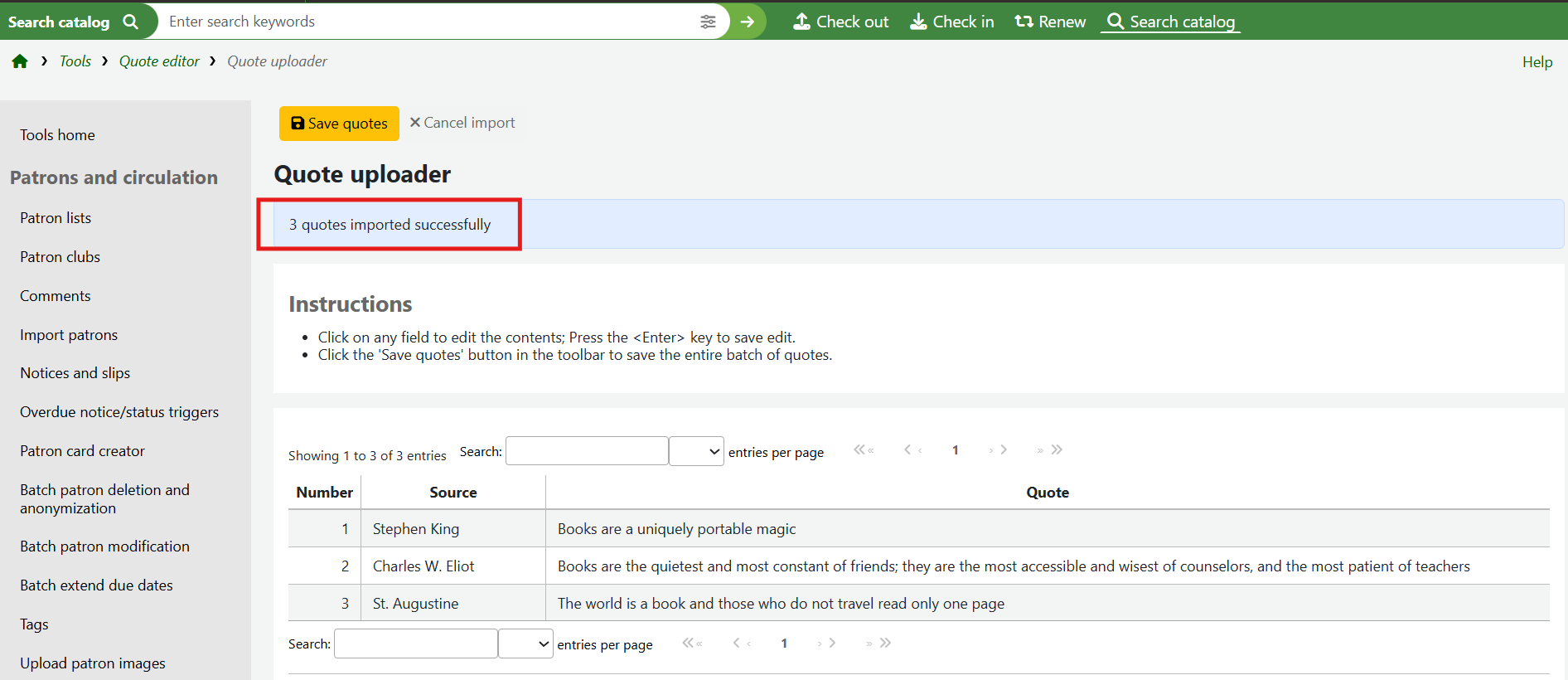Screen dimensions: 1568x680
Task: Sort the table by Source column
Action: tap(452, 492)
